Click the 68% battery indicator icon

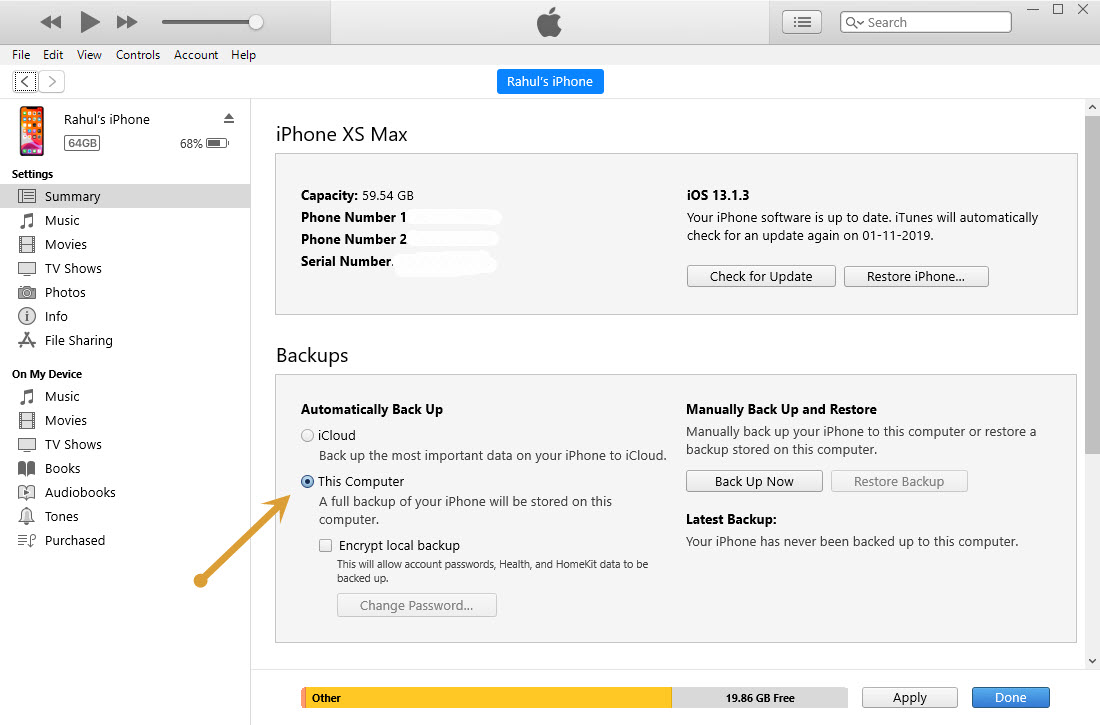[x=217, y=143]
